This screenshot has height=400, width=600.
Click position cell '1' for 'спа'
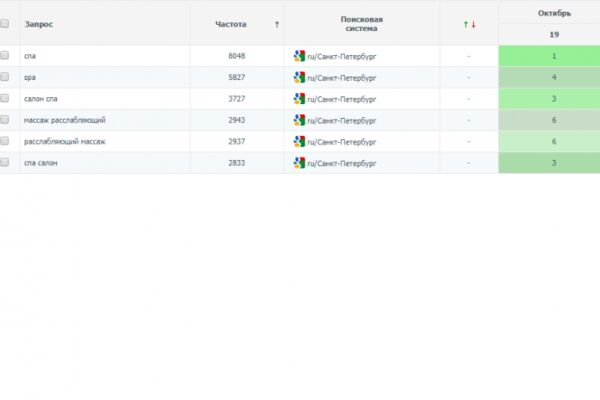coord(549,56)
